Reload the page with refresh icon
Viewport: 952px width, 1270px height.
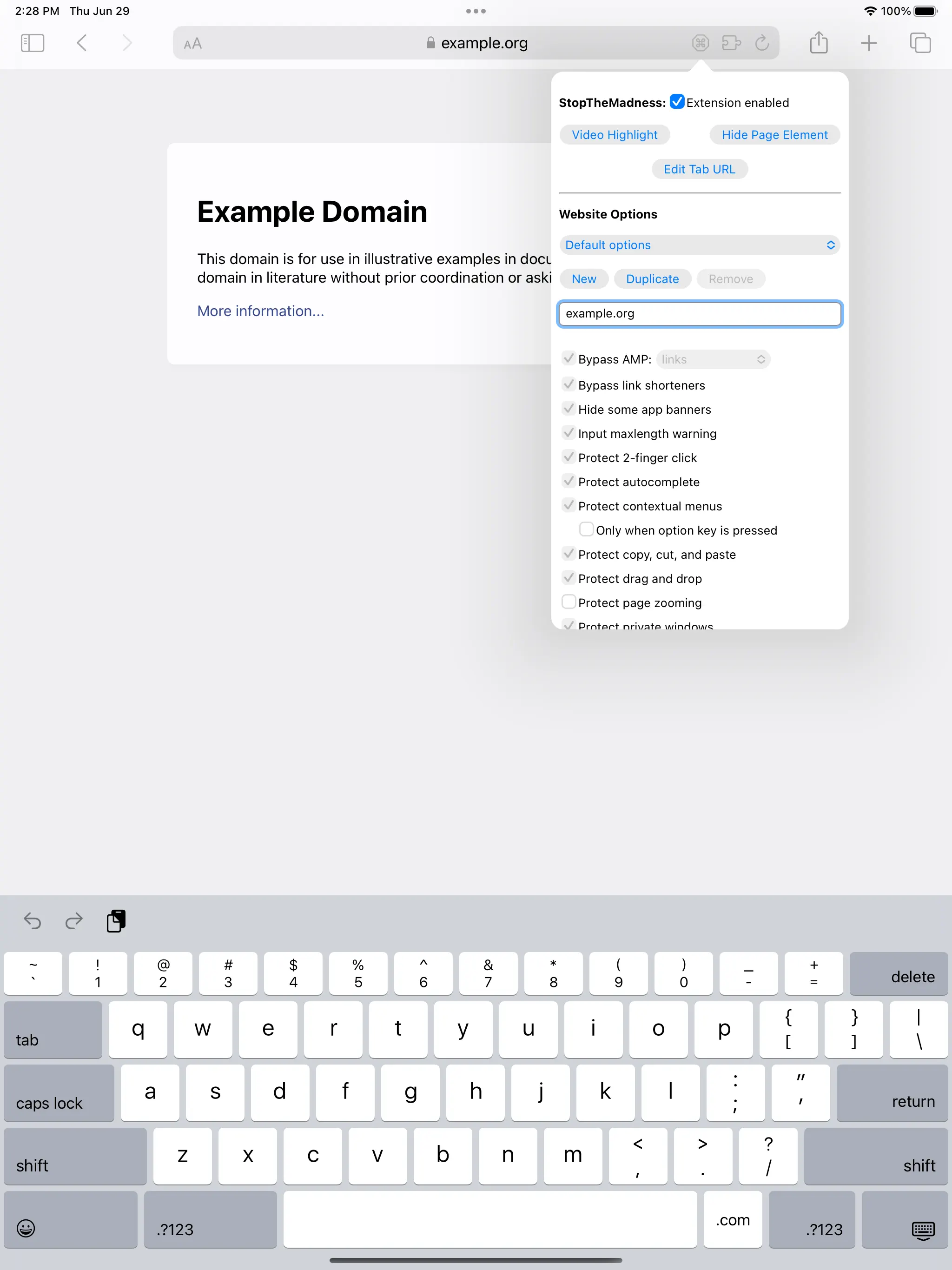pyautogui.click(x=762, y=43)
